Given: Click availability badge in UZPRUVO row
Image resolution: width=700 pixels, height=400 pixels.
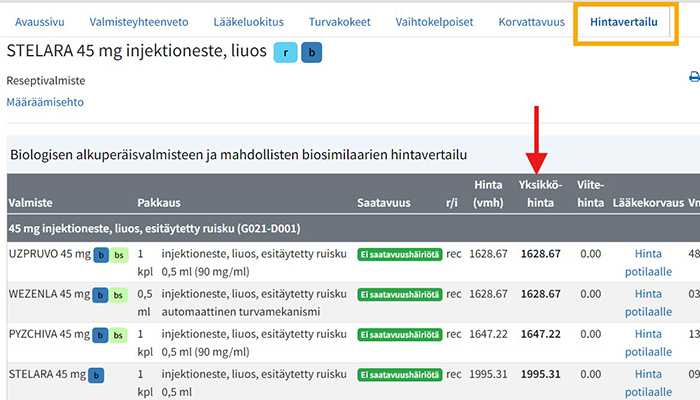Looking at the screenshot, I should [400, 254].
